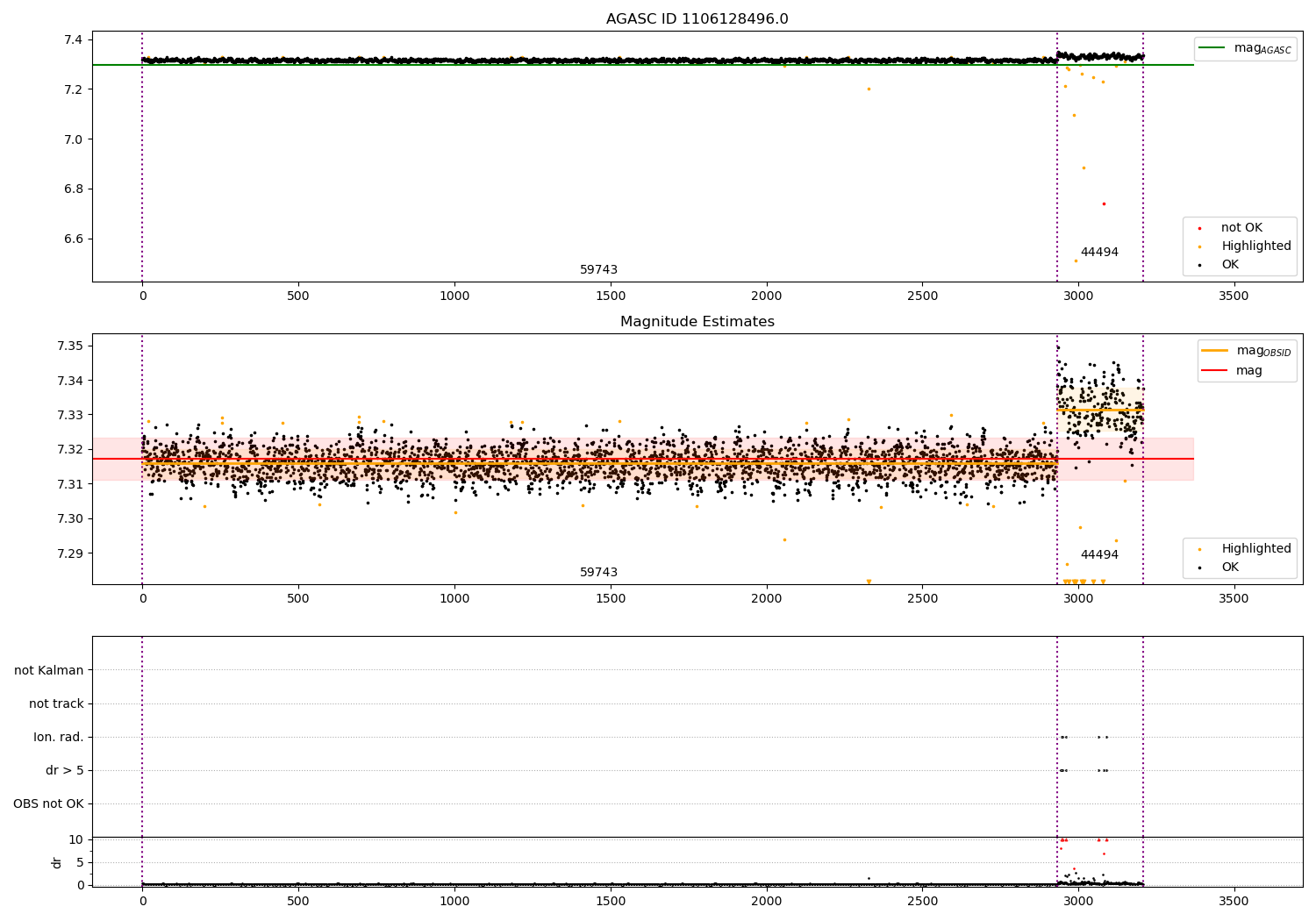Select the mag AGASC legend entry in top plot
This screenshot has width=1316, height=921.
click(1245, 48)
